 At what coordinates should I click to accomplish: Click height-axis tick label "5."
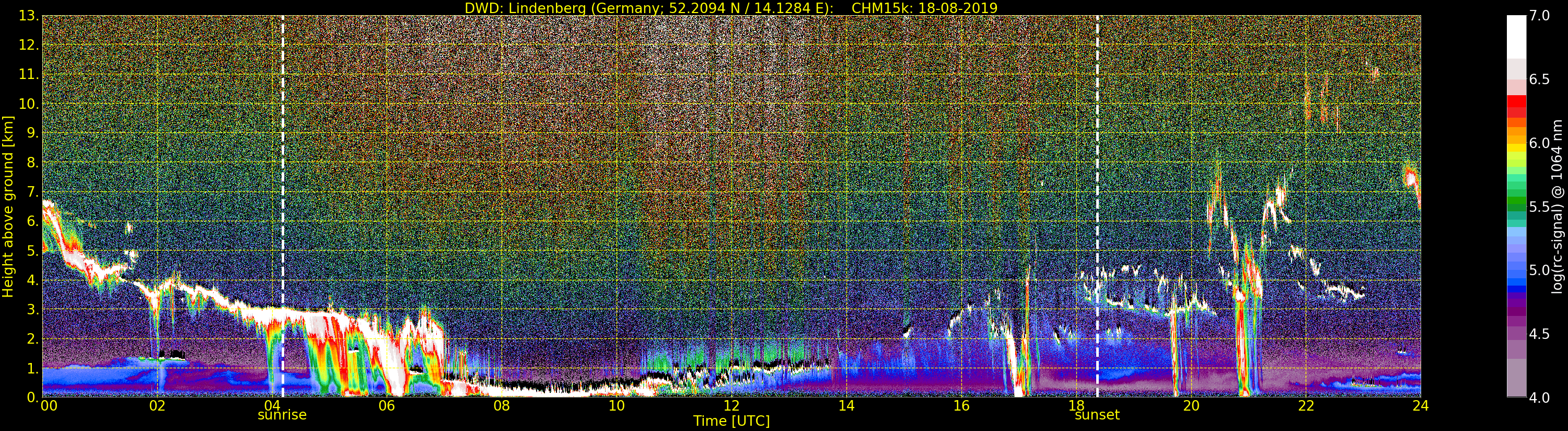tap(32, 251)
